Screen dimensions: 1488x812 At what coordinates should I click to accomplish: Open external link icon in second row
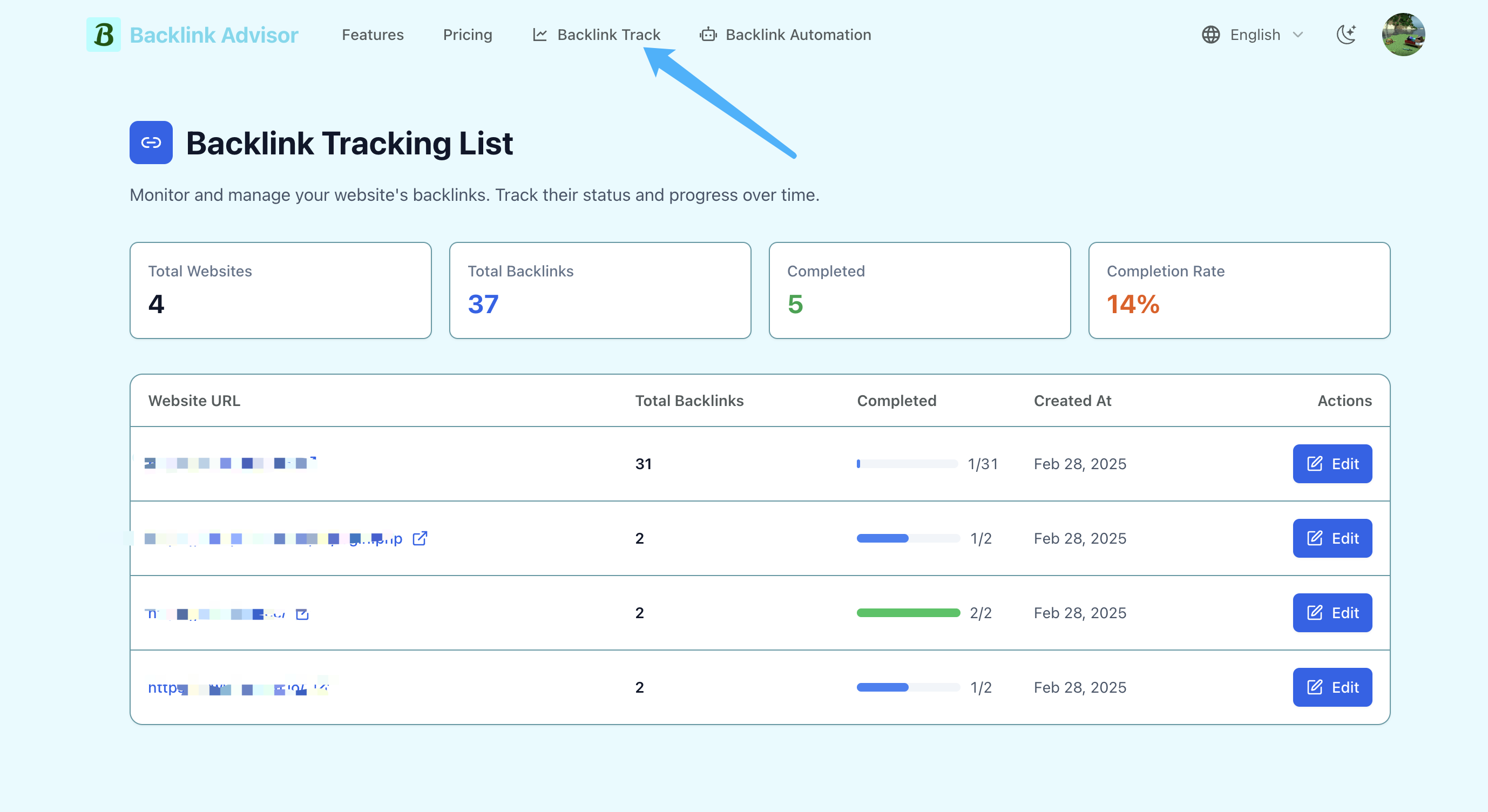pos(420,538)
